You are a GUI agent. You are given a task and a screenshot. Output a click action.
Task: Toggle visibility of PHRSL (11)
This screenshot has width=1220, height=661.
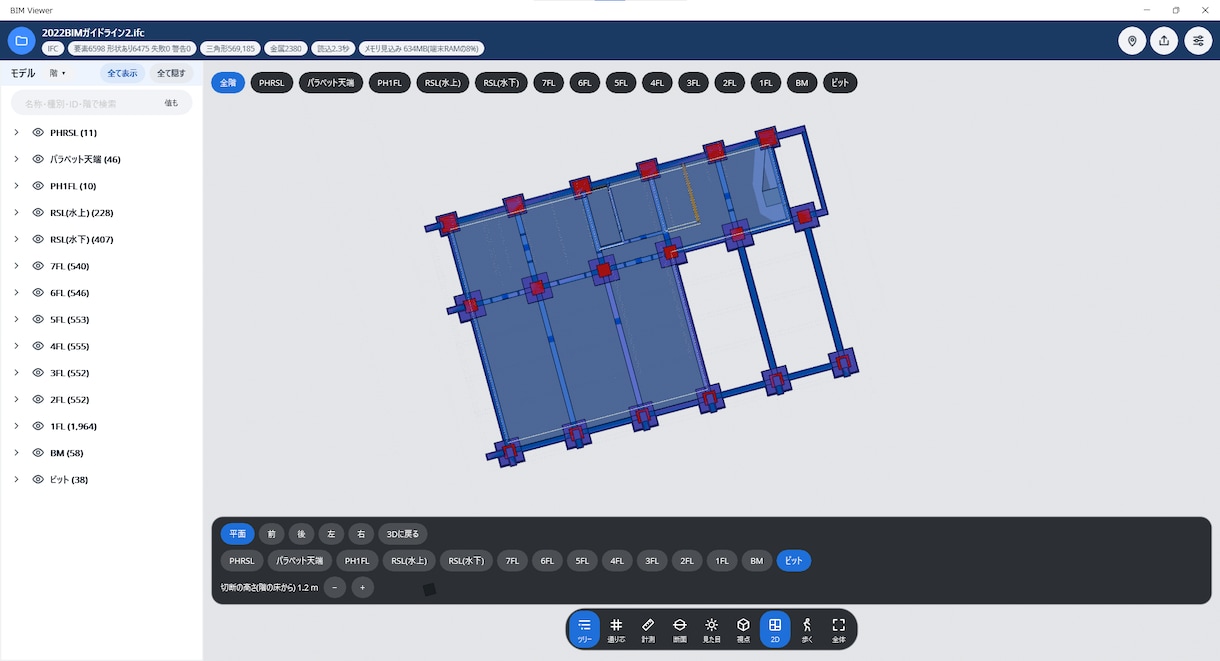click(x=38, y=132)
